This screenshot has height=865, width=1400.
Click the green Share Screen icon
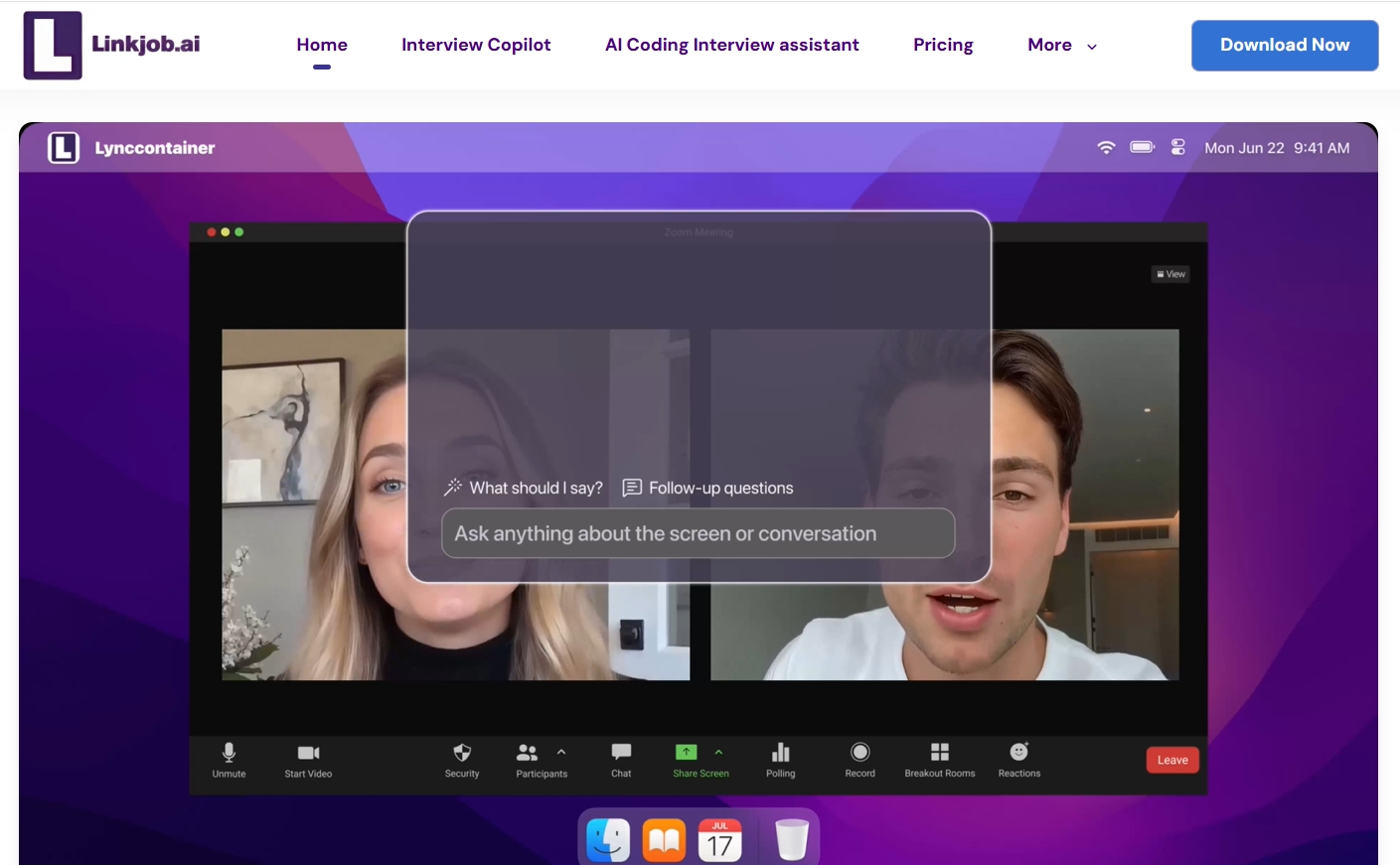(x=686, y=752)
